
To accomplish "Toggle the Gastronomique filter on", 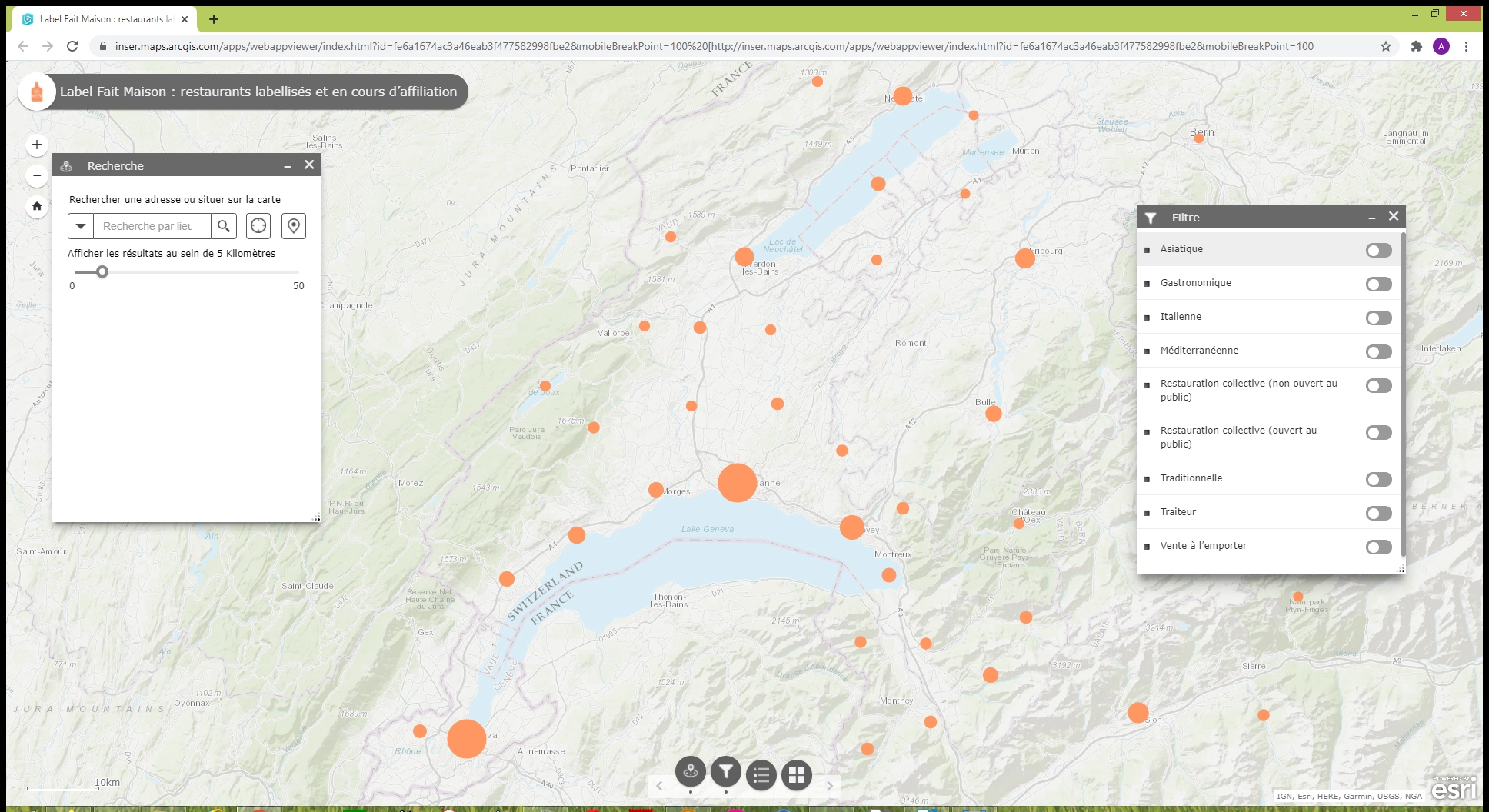I will (x=1378, y=284).
